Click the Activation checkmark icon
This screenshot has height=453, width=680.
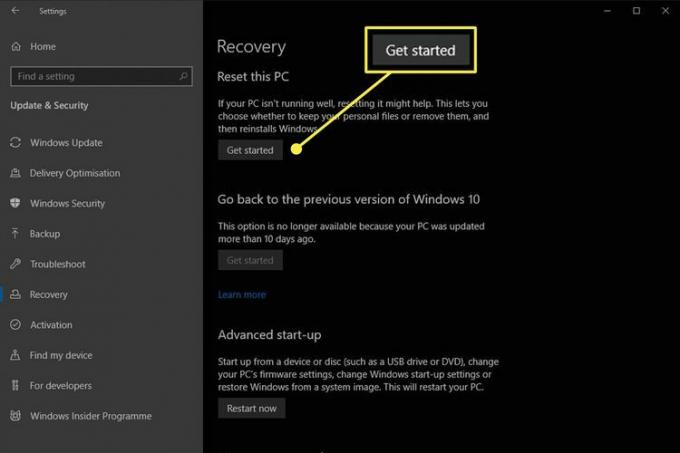(x=16, y=325)
